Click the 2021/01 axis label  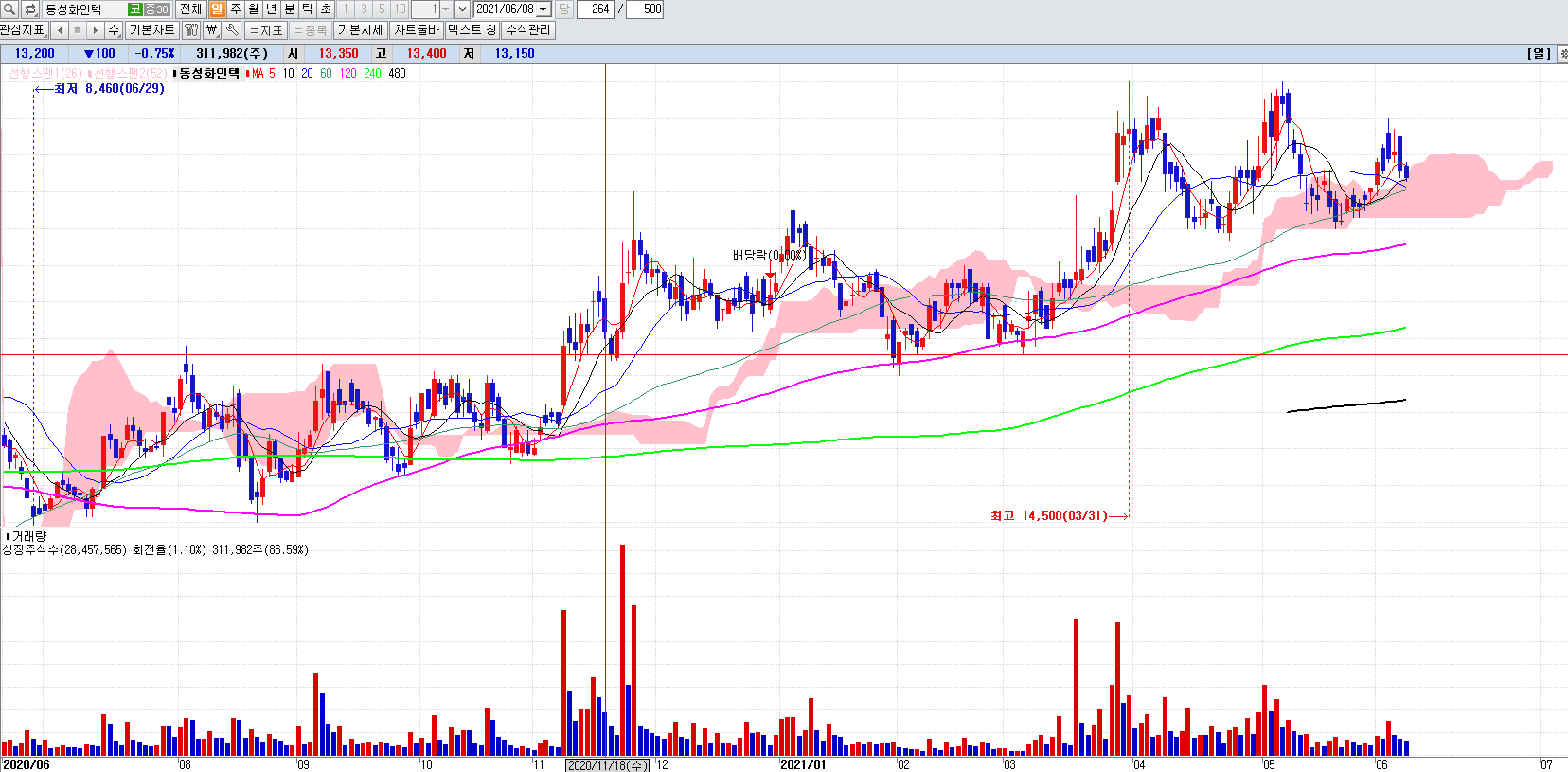(803, 764)
